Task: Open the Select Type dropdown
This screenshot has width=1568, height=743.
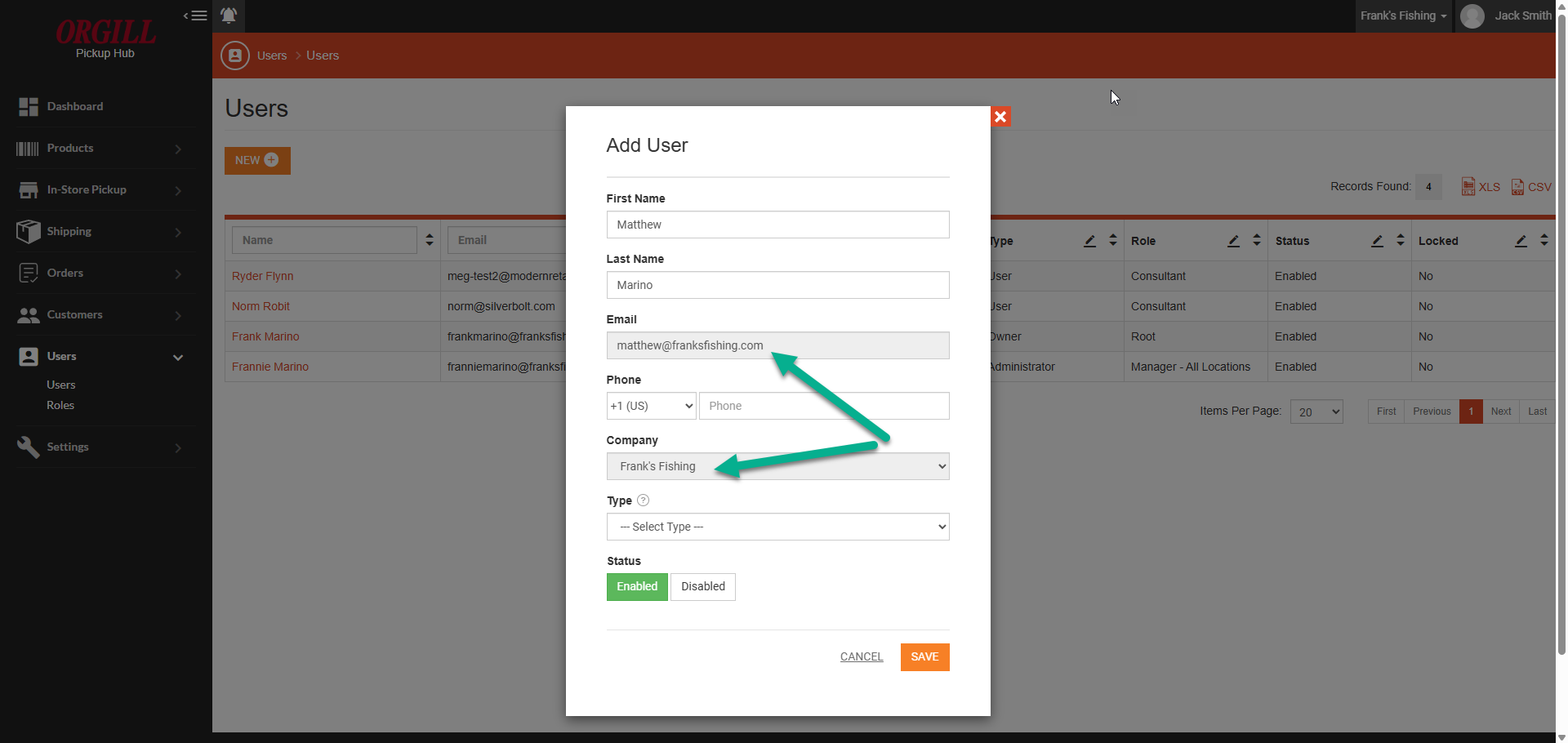Action: click(x=778, y=527)
